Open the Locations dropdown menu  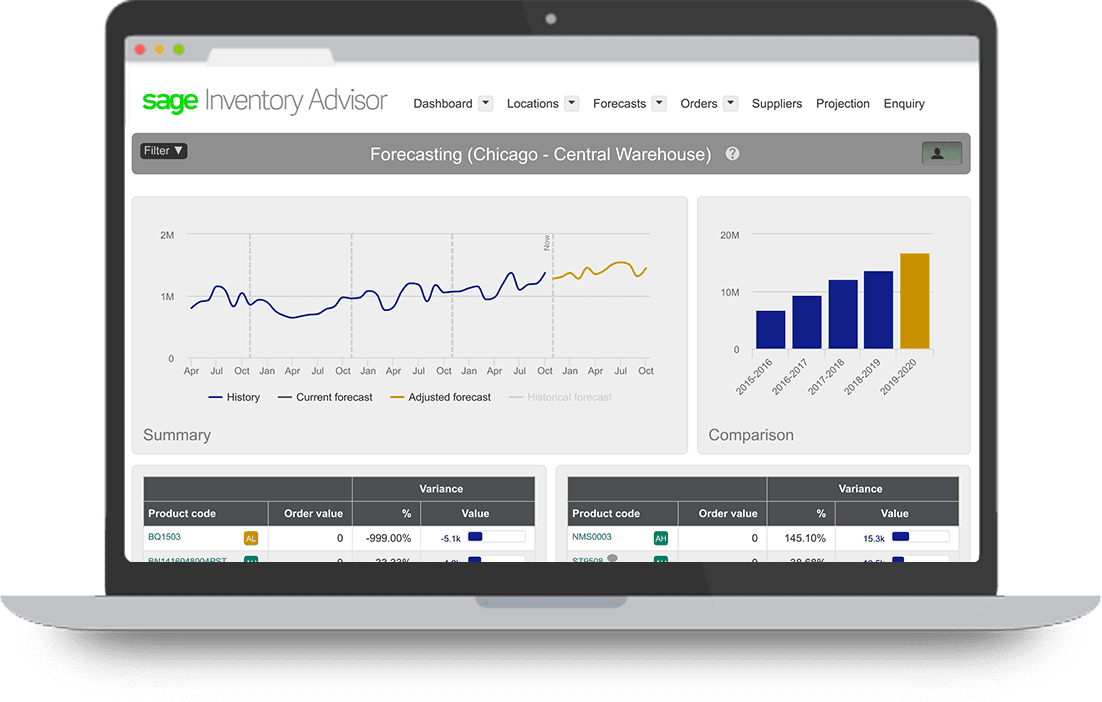(541, 103)
